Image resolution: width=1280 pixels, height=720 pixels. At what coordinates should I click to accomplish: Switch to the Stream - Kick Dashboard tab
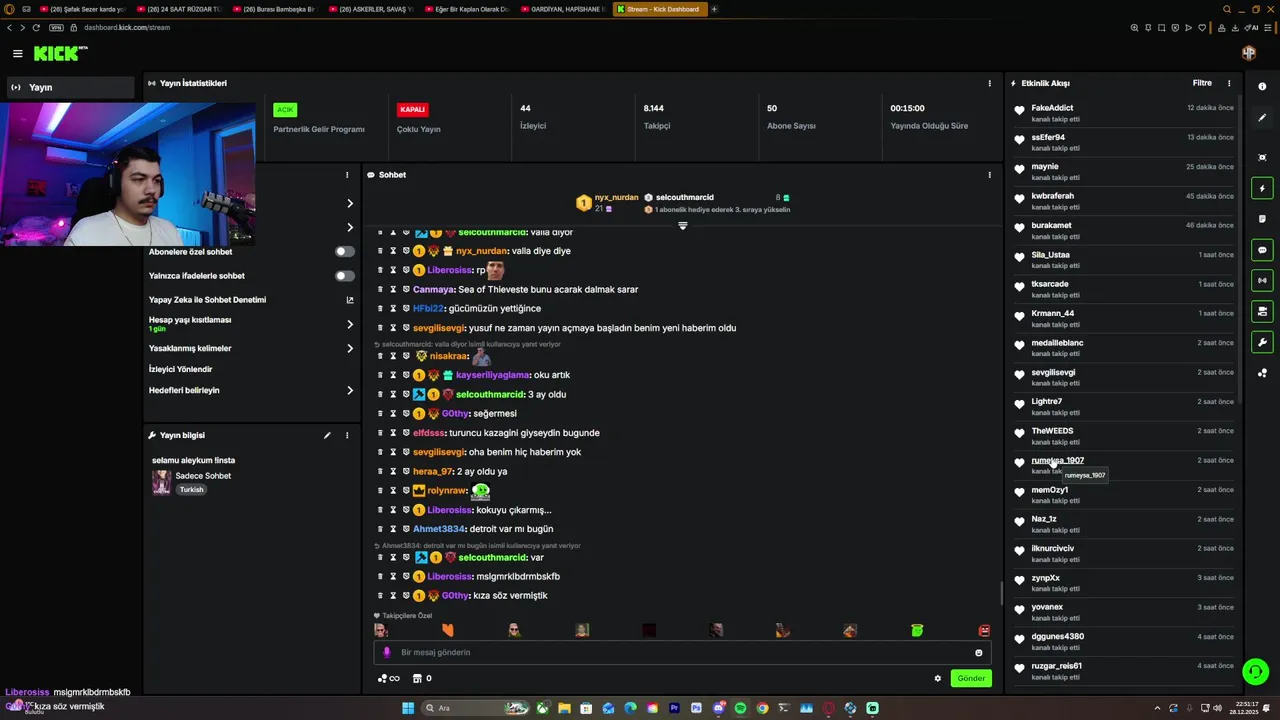(661, 9)
